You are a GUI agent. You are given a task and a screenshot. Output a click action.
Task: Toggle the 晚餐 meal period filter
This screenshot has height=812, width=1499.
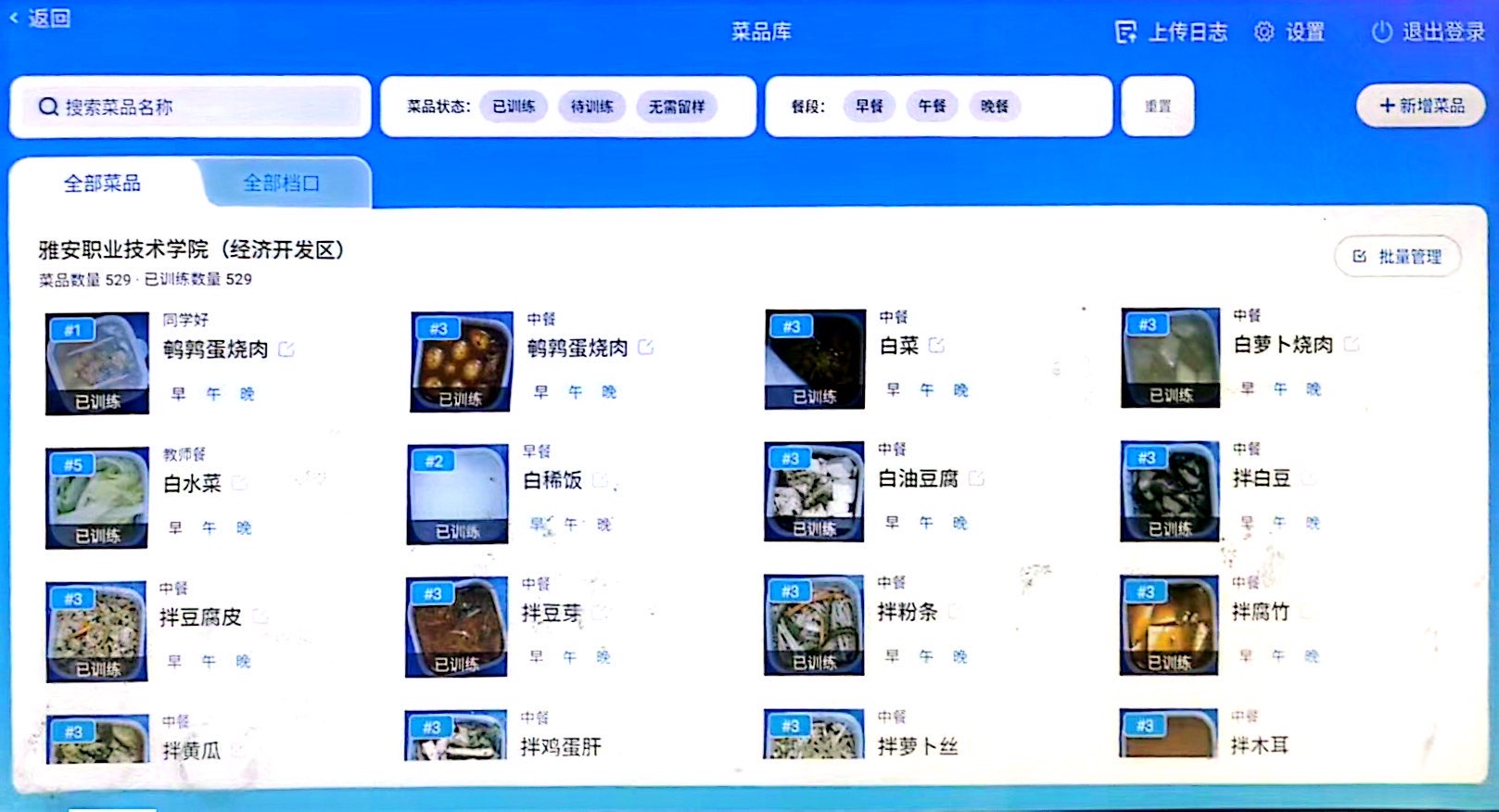click(994, 107)
